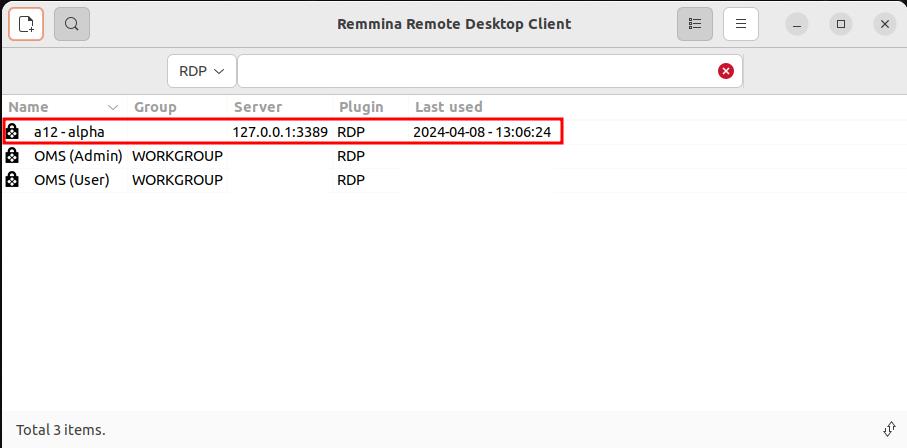Sort connections by Name column
Viewport: 907px width, 448px height.
29,107
